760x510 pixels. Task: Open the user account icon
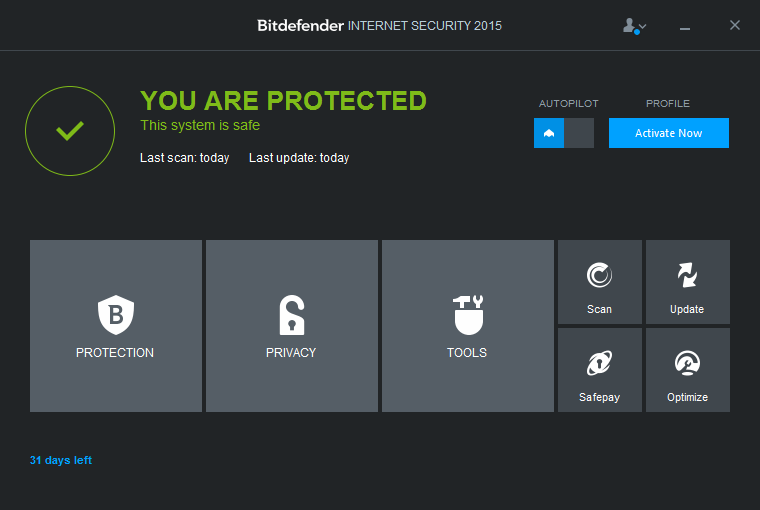[x=630, y=26]
